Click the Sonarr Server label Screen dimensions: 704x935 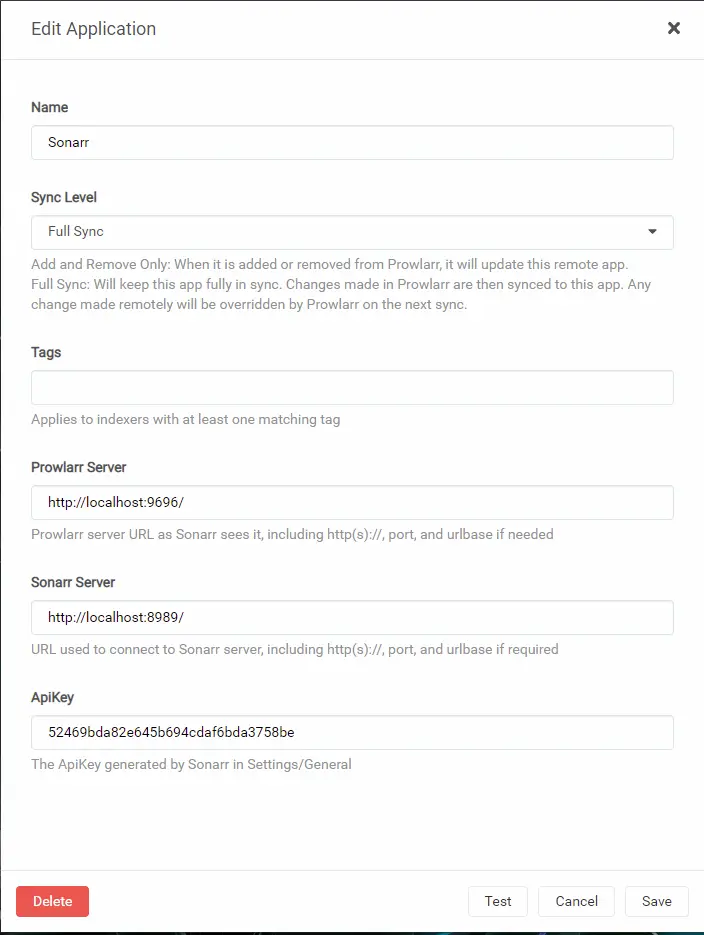pos(74,582)
